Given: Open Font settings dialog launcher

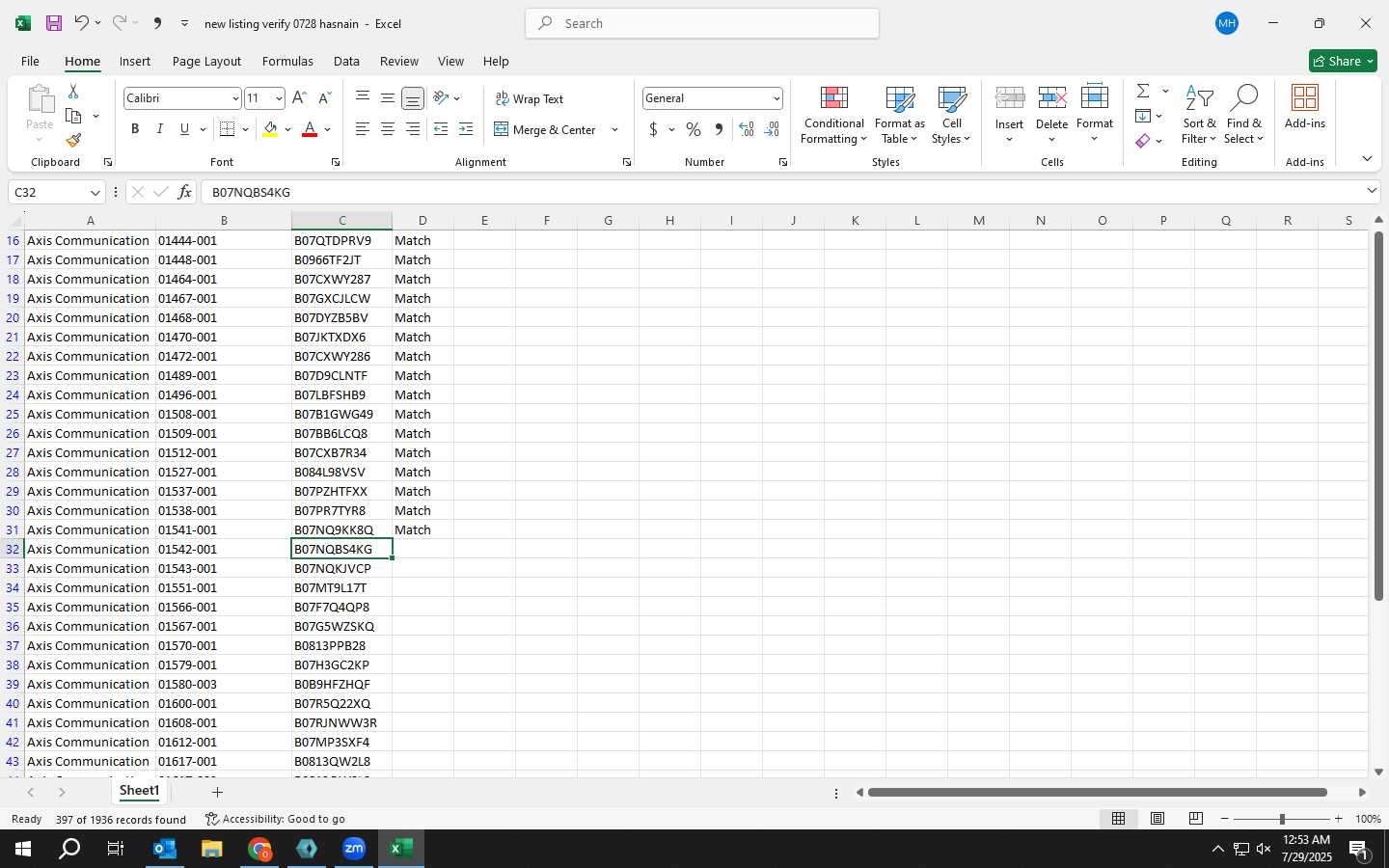Looking at the screenshot, I should point(336,162).
